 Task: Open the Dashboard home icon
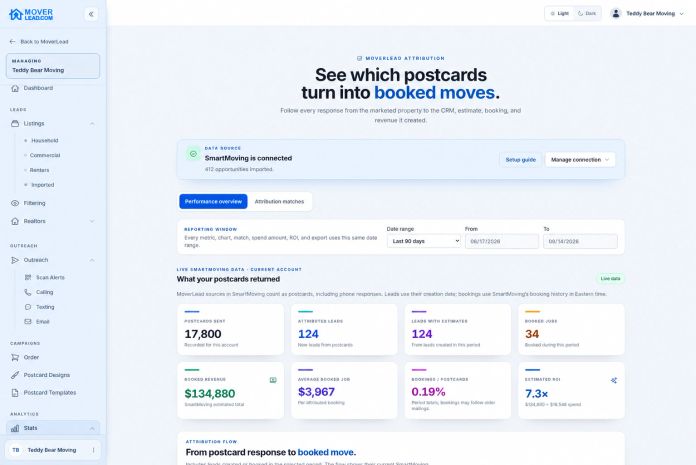[15, 88]
